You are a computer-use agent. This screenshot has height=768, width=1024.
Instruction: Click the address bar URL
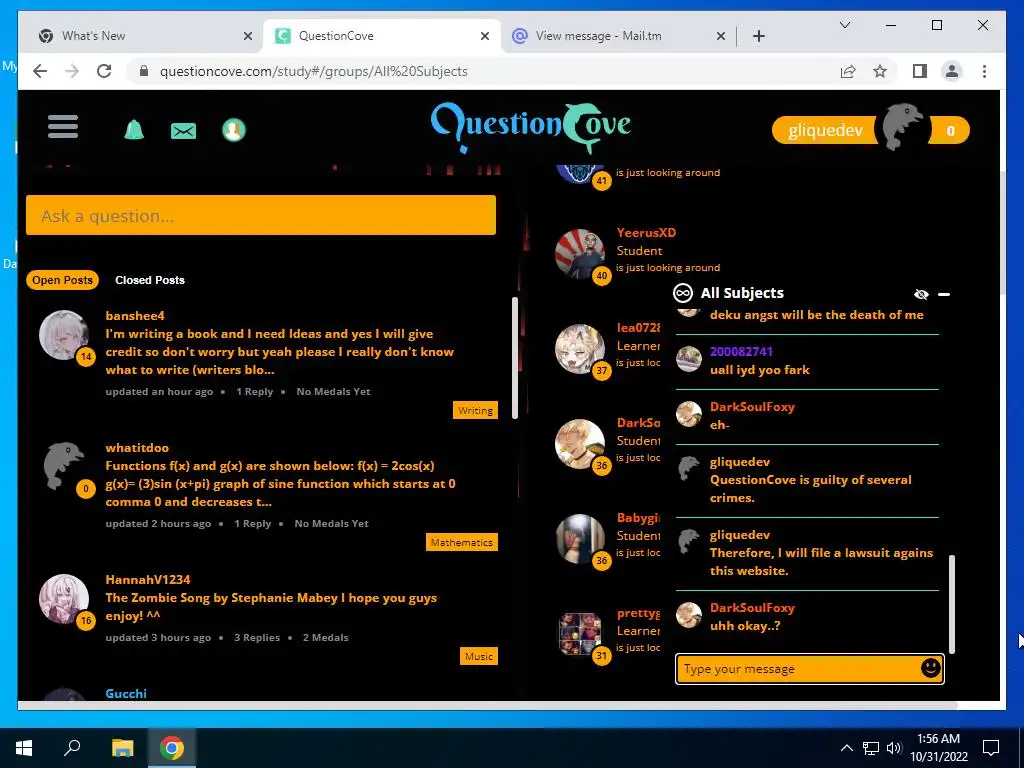[313, 71]
